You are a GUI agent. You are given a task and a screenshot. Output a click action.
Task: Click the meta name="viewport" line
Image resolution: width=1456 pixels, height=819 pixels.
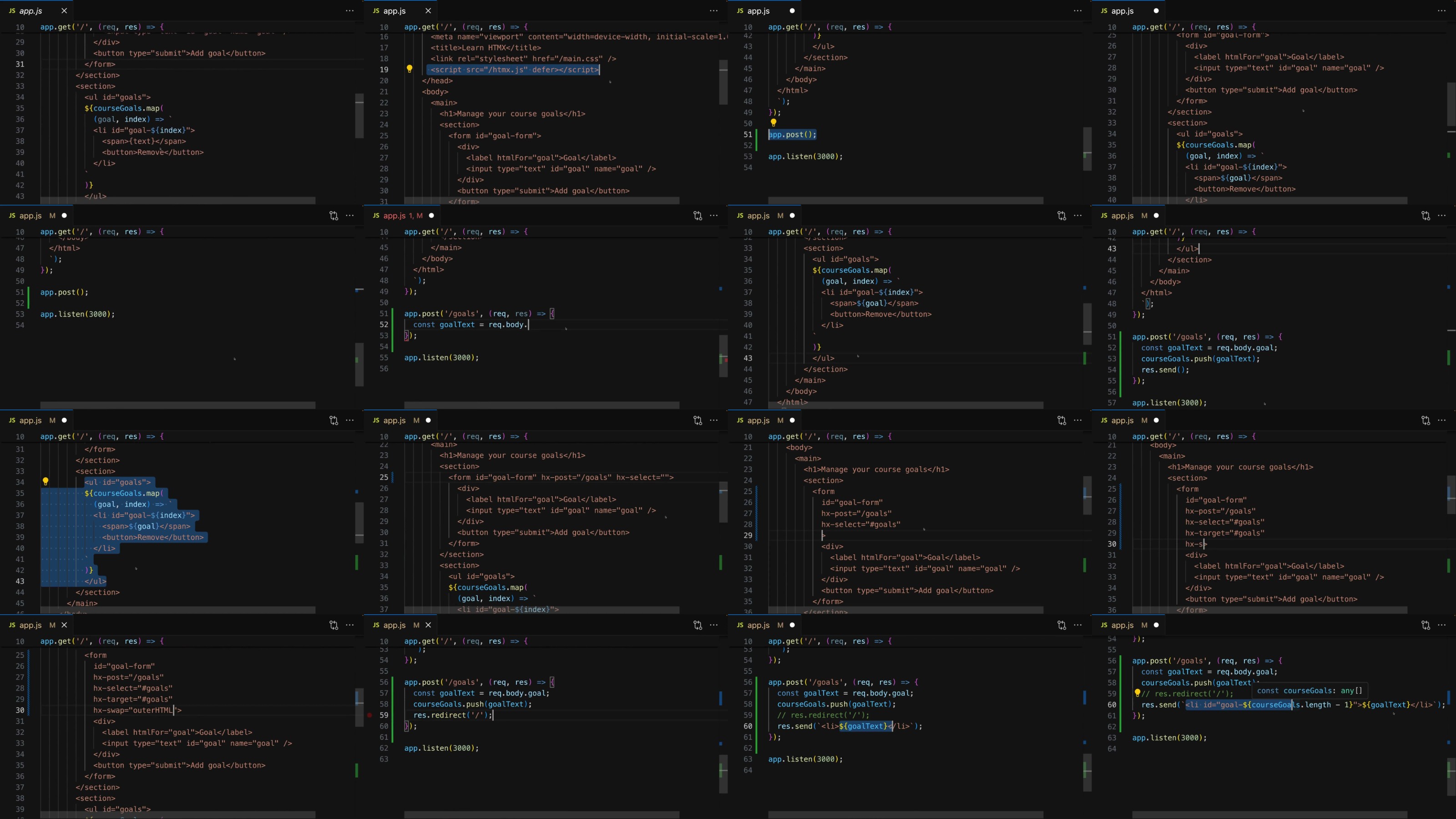578,37
